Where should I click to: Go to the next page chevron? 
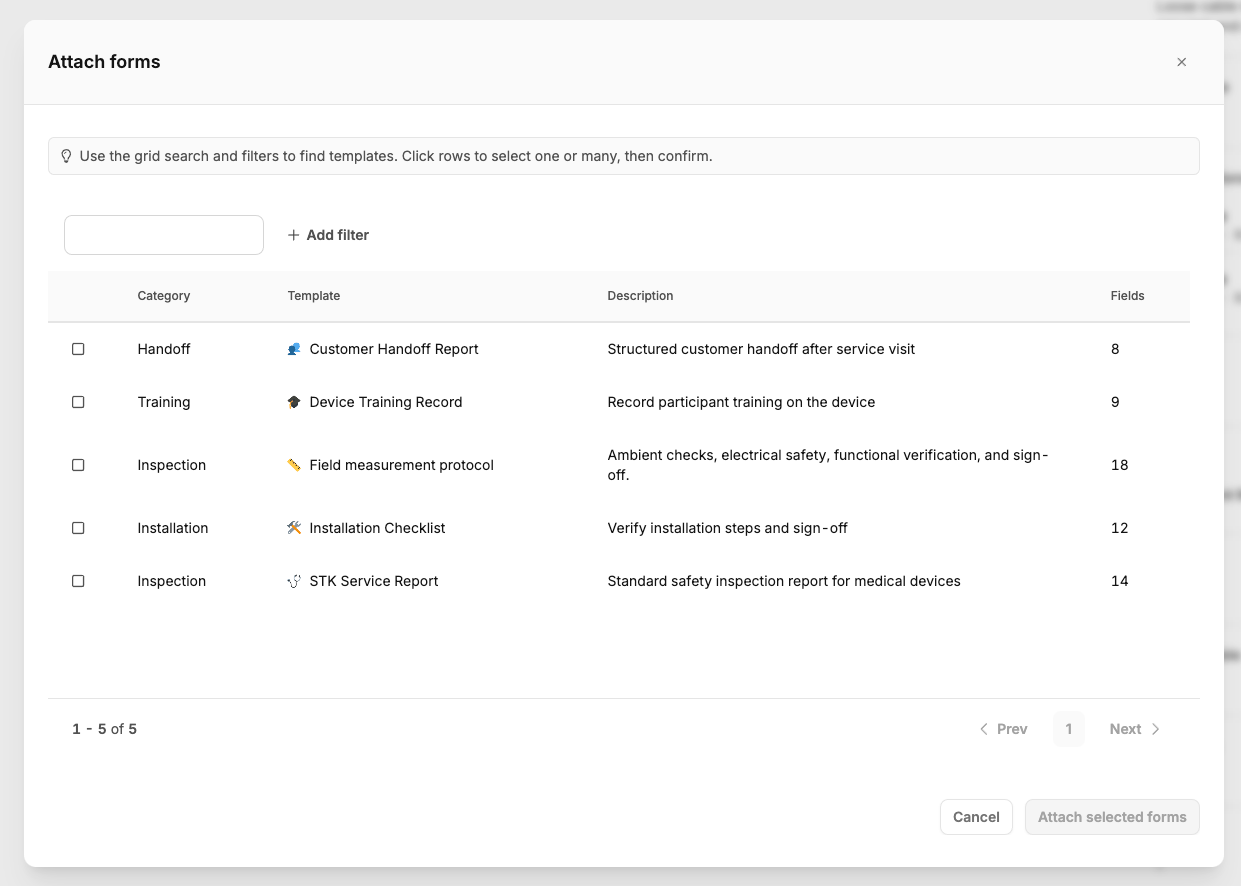(1155, 729)
